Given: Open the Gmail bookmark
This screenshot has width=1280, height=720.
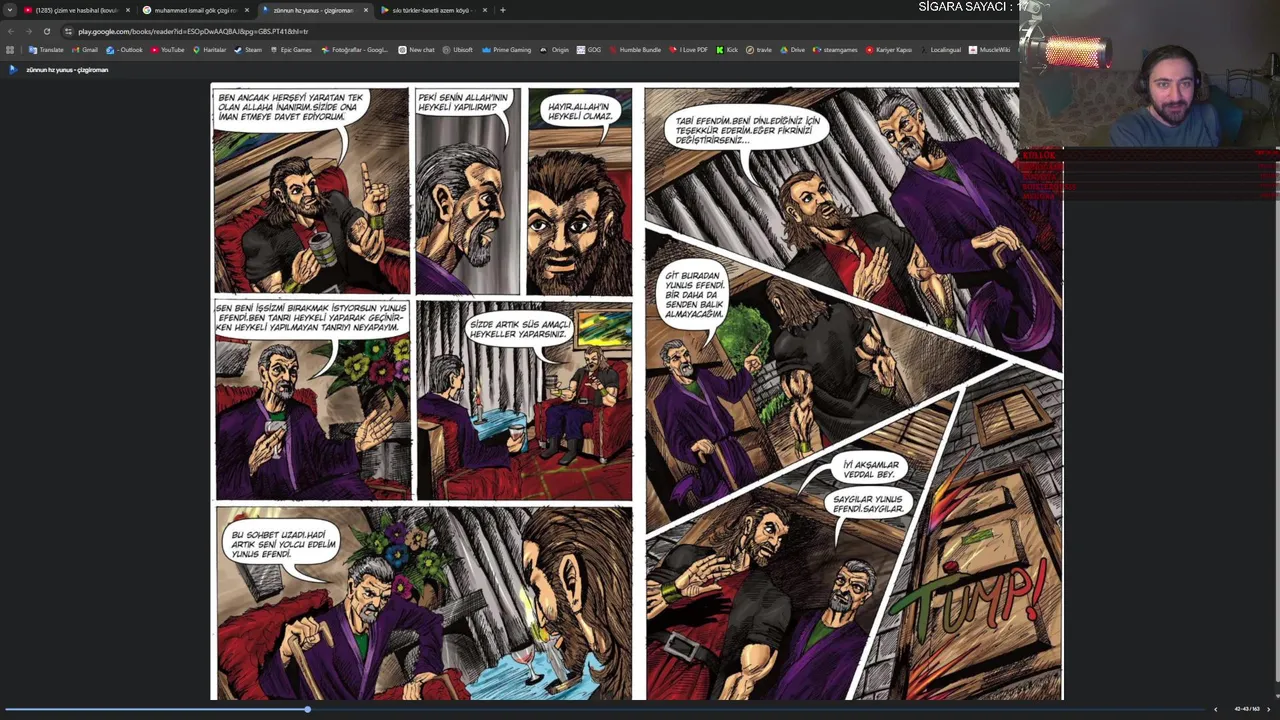Looking at the screenshot, I should click(85, 49).
